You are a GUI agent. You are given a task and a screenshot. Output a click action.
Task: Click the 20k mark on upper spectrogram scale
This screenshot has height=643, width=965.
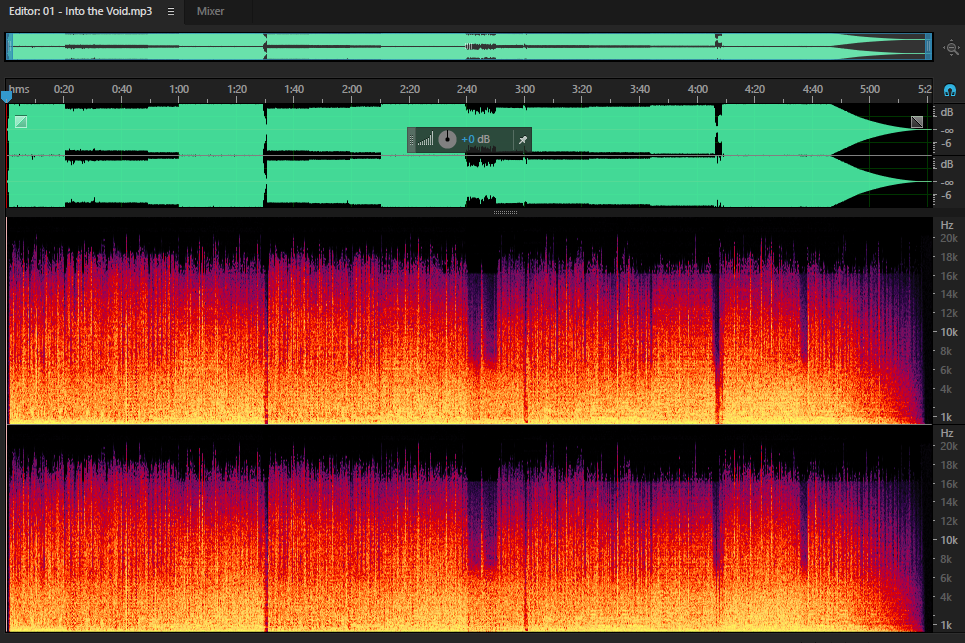coord(948,238)
